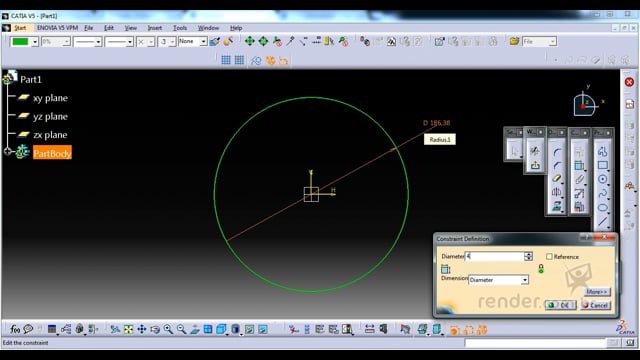Viewport: 640px width, 360px height.
Task: Open the green color swatch dropdown
Action: [x=35, y=42]
